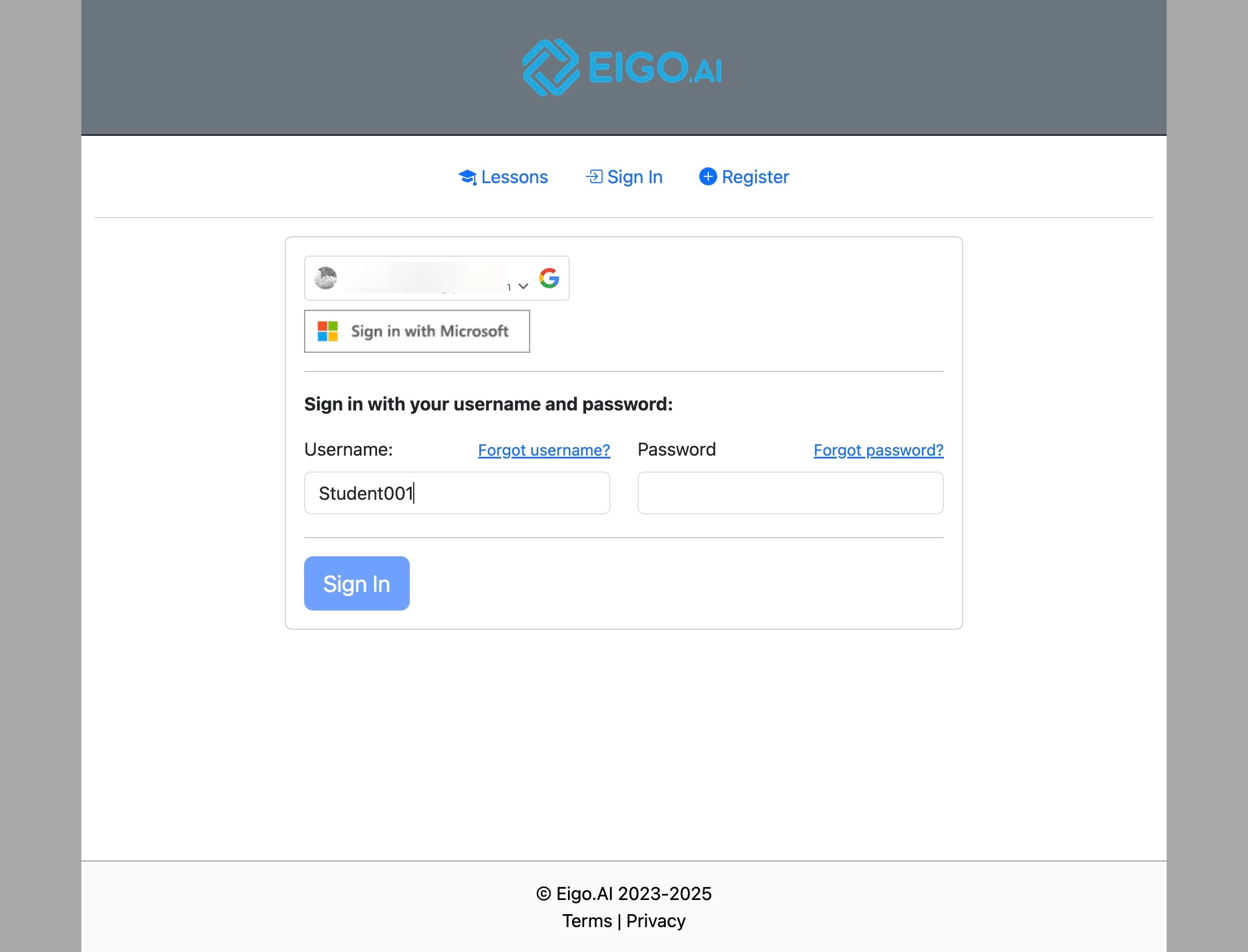The width and height of the screenshot is (1248, 952).
Task: Click the Microsoft four-color logo
Action: point(327,331)
